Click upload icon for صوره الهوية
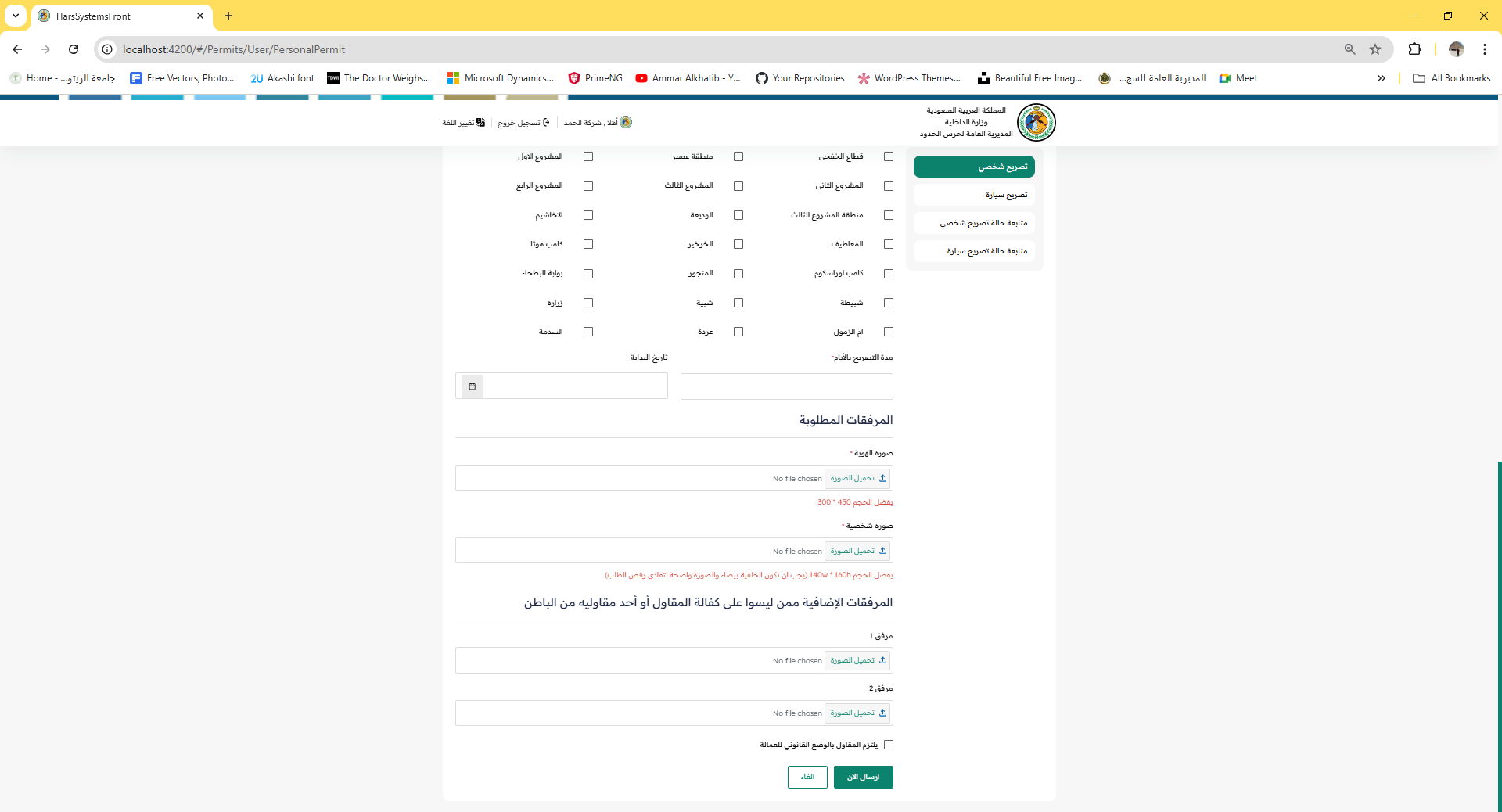Screen dimensions: 1502x812 click(x=882, y=478)
